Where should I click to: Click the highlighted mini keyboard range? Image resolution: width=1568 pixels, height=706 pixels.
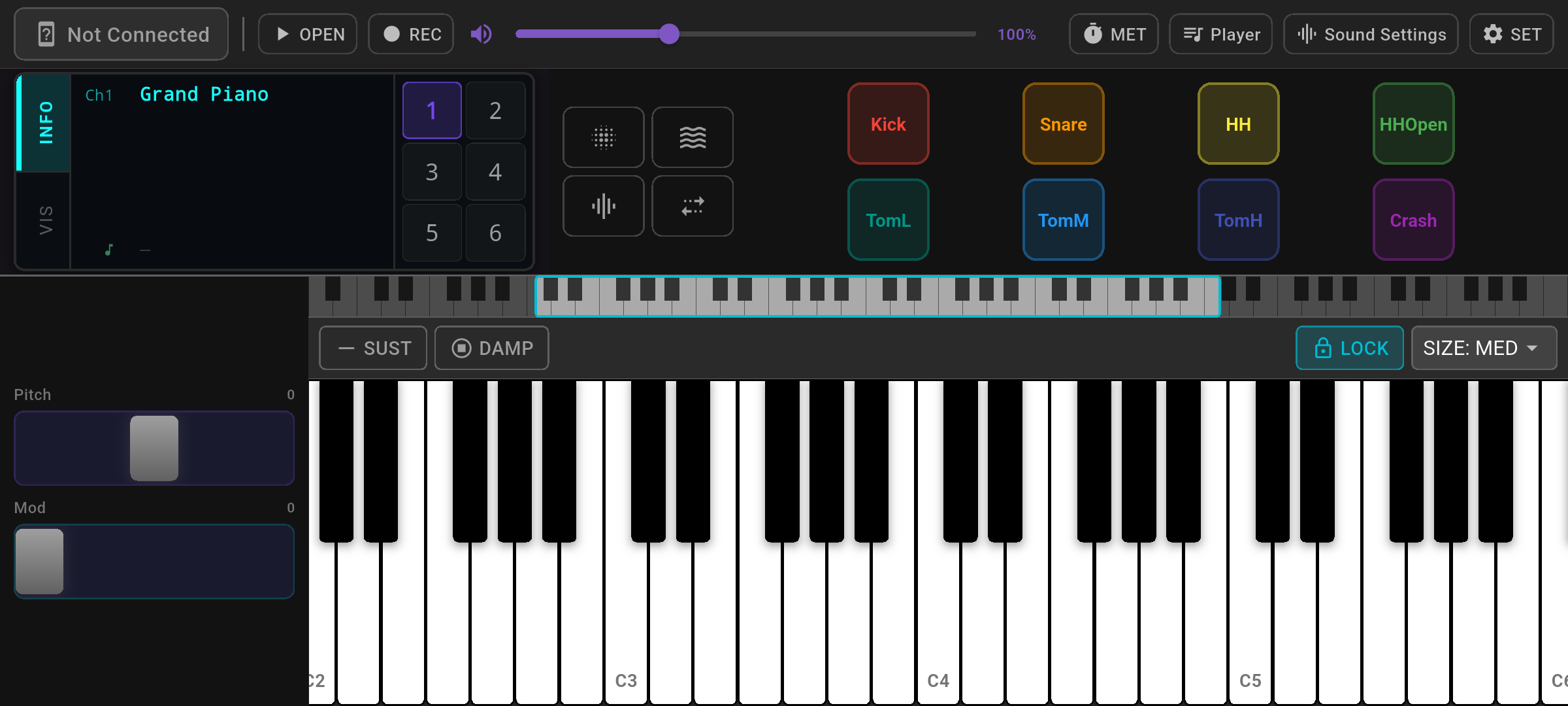pyautogui.click(x=877, y=296)
